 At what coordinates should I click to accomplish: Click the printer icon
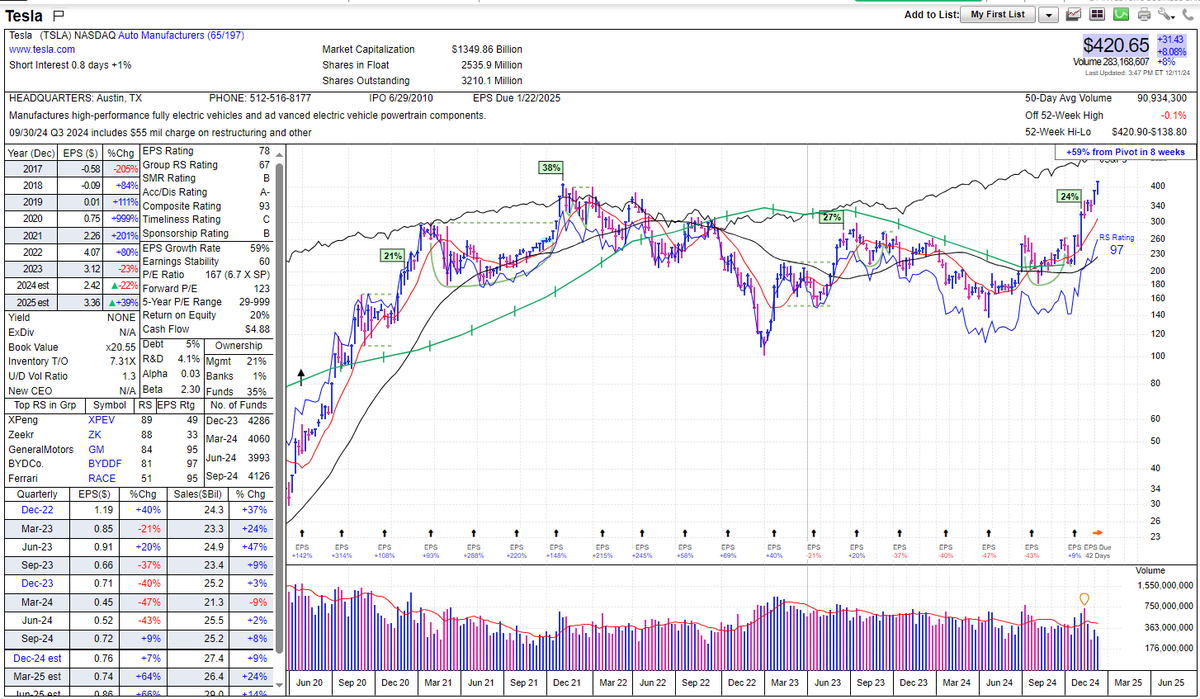[1144, 15]
